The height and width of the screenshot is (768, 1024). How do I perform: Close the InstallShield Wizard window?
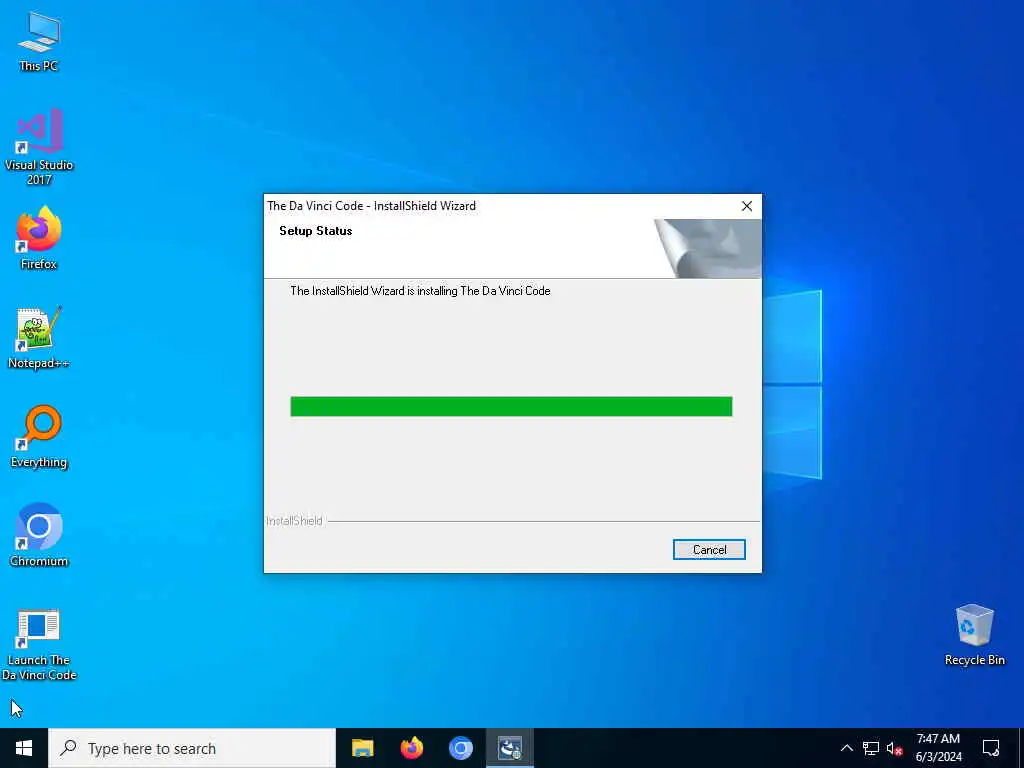(746, 206)
